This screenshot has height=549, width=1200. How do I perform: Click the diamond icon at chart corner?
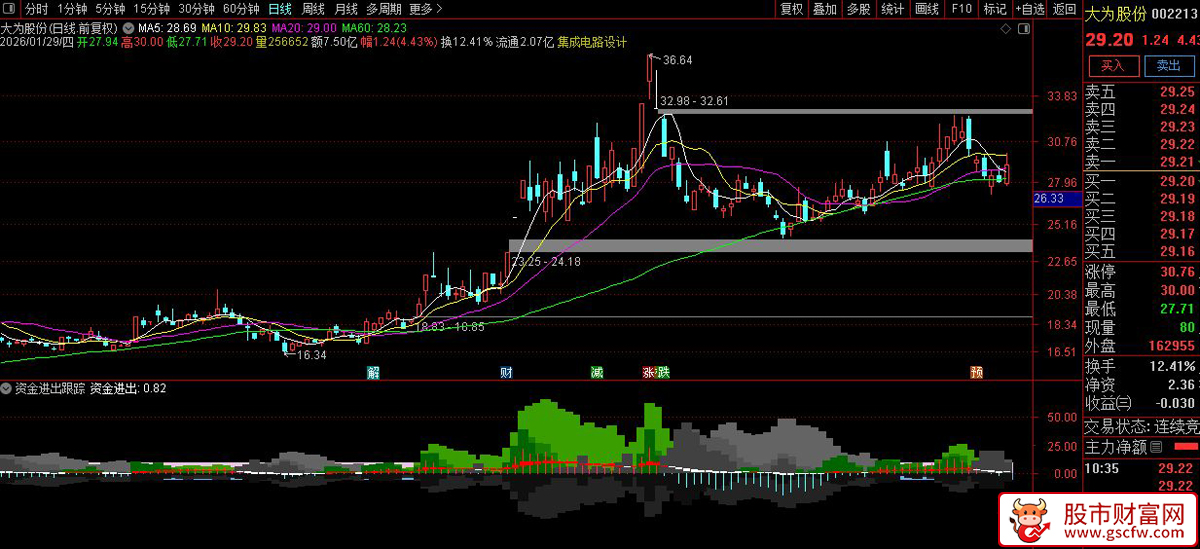[1007, 30]
